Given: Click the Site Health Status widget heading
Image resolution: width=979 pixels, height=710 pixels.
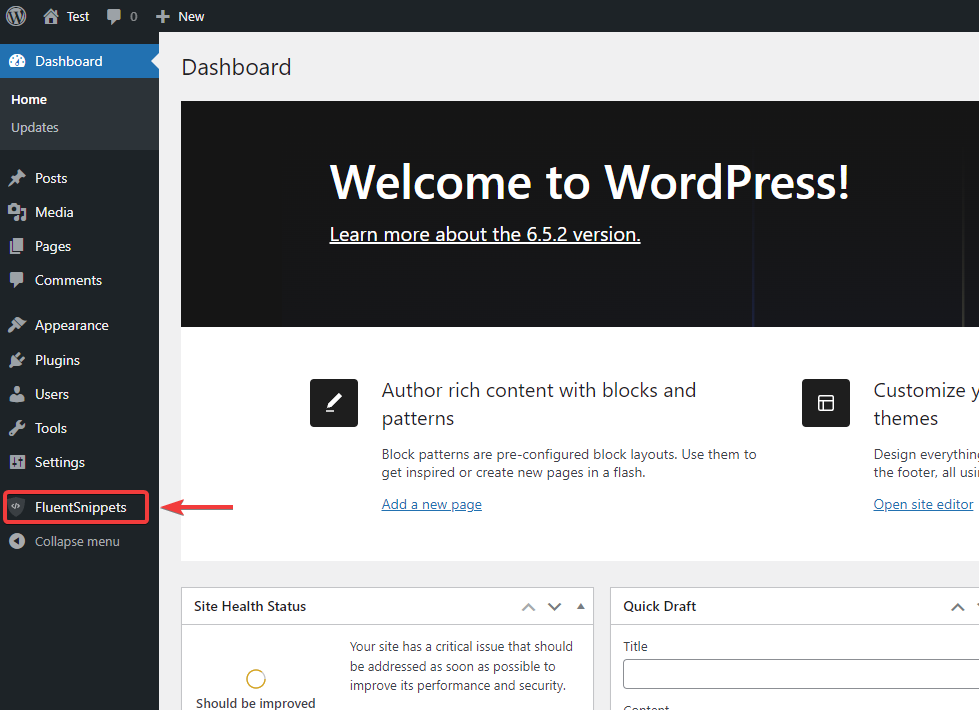Looking at the screenshot, I should (250, 606).
